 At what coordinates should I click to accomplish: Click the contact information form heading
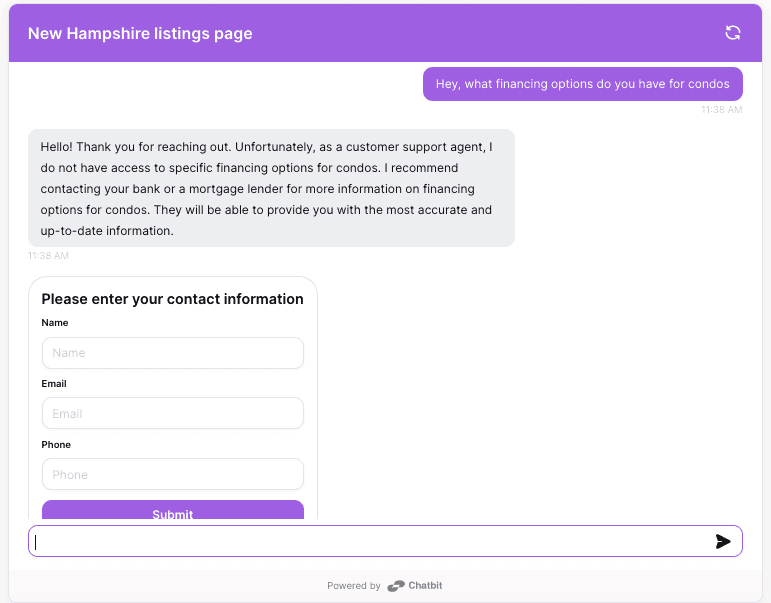(172, 299)
